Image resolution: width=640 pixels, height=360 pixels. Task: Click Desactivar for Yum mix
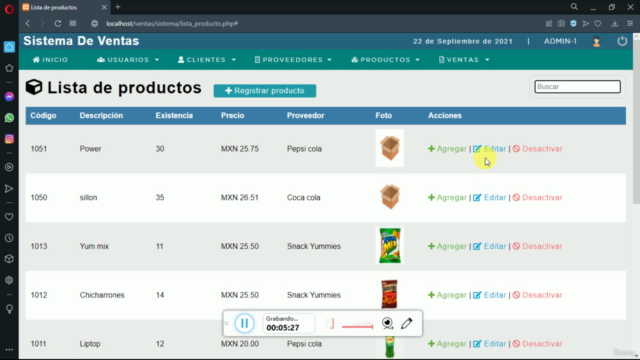coord(537,246)
